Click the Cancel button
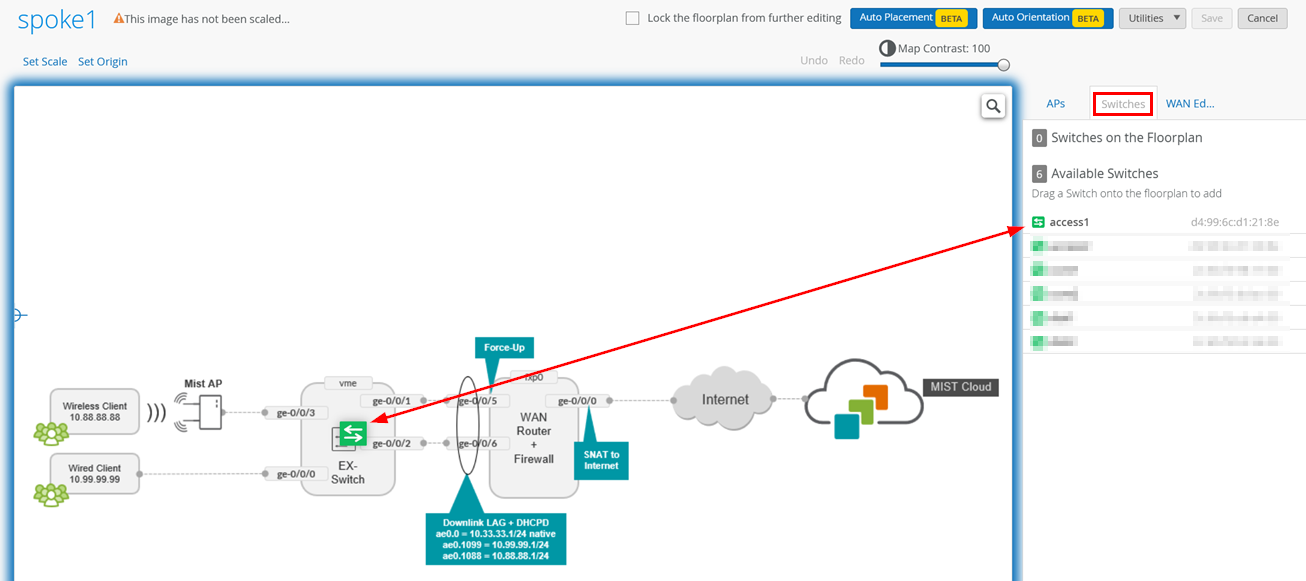Viewport: 1306px width, 581px height. (1262, 18)
